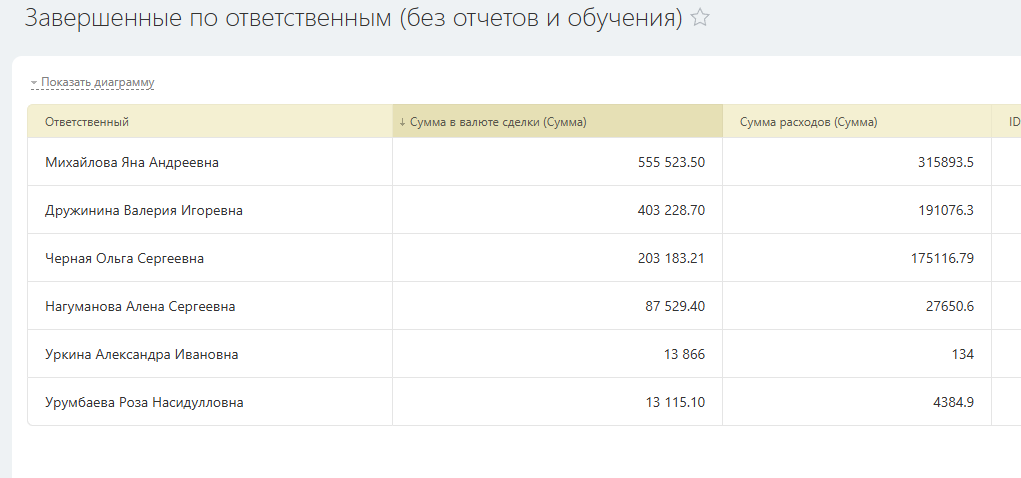Select the 175116.79 expenses value

point(942,259)
